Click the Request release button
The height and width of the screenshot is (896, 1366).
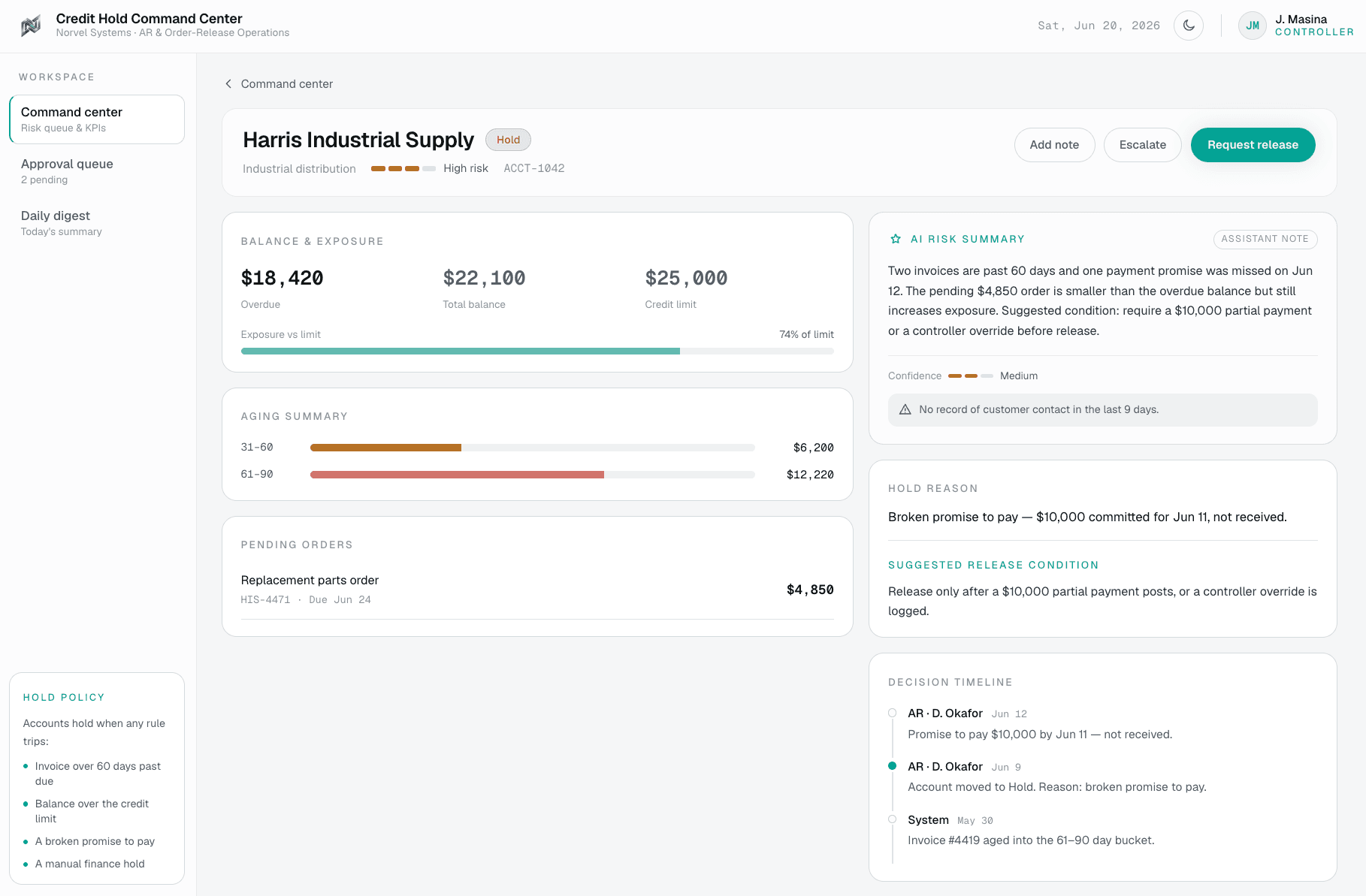coord(1253,145)
